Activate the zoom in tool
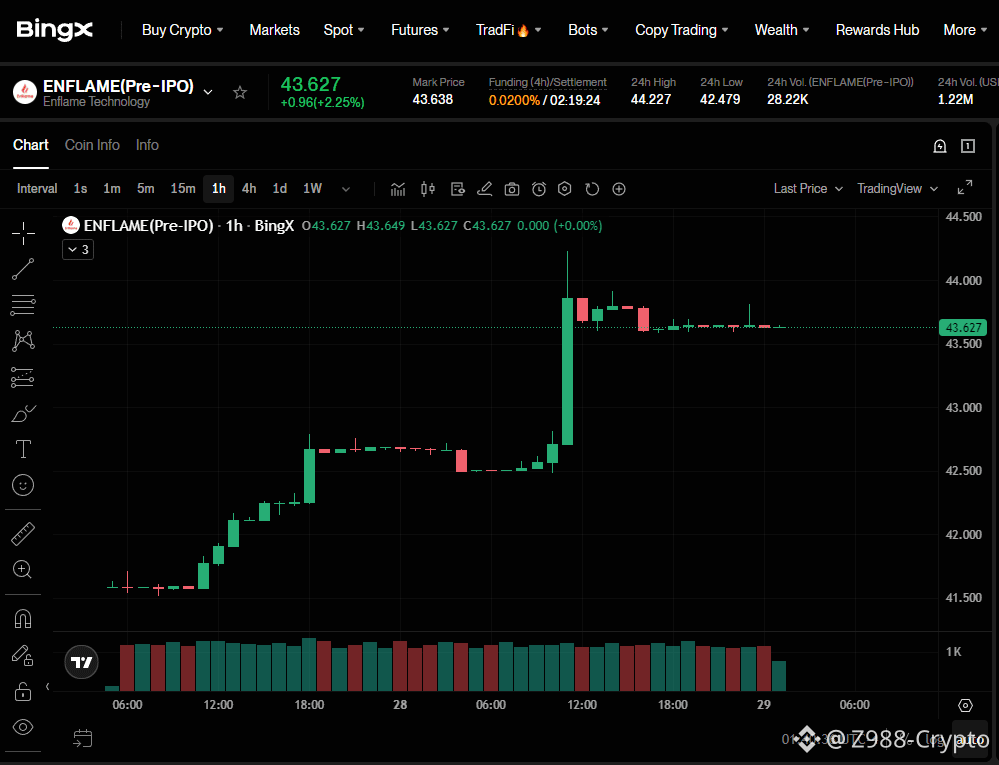The width and height of the screenshot is (999, 765). [x=23, y=569]
